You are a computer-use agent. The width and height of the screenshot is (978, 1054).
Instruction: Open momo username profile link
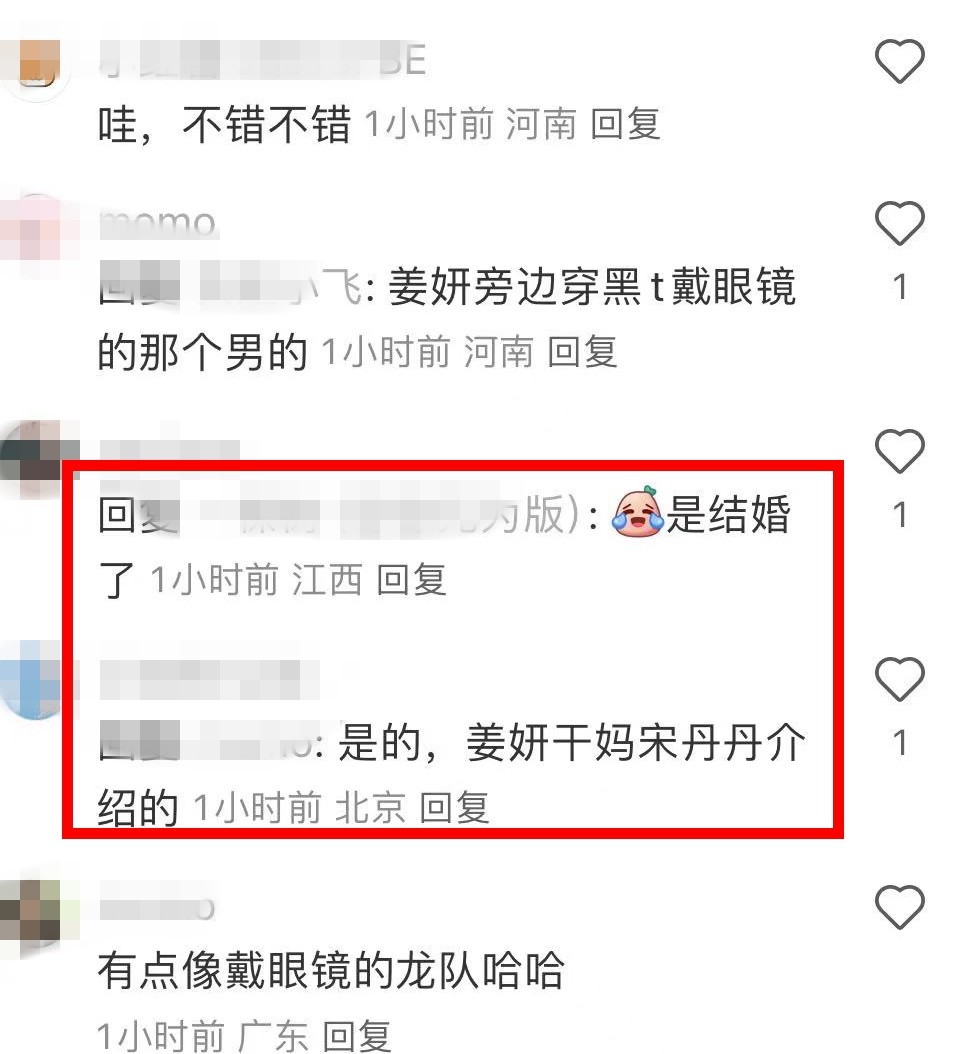pos(159,223)
